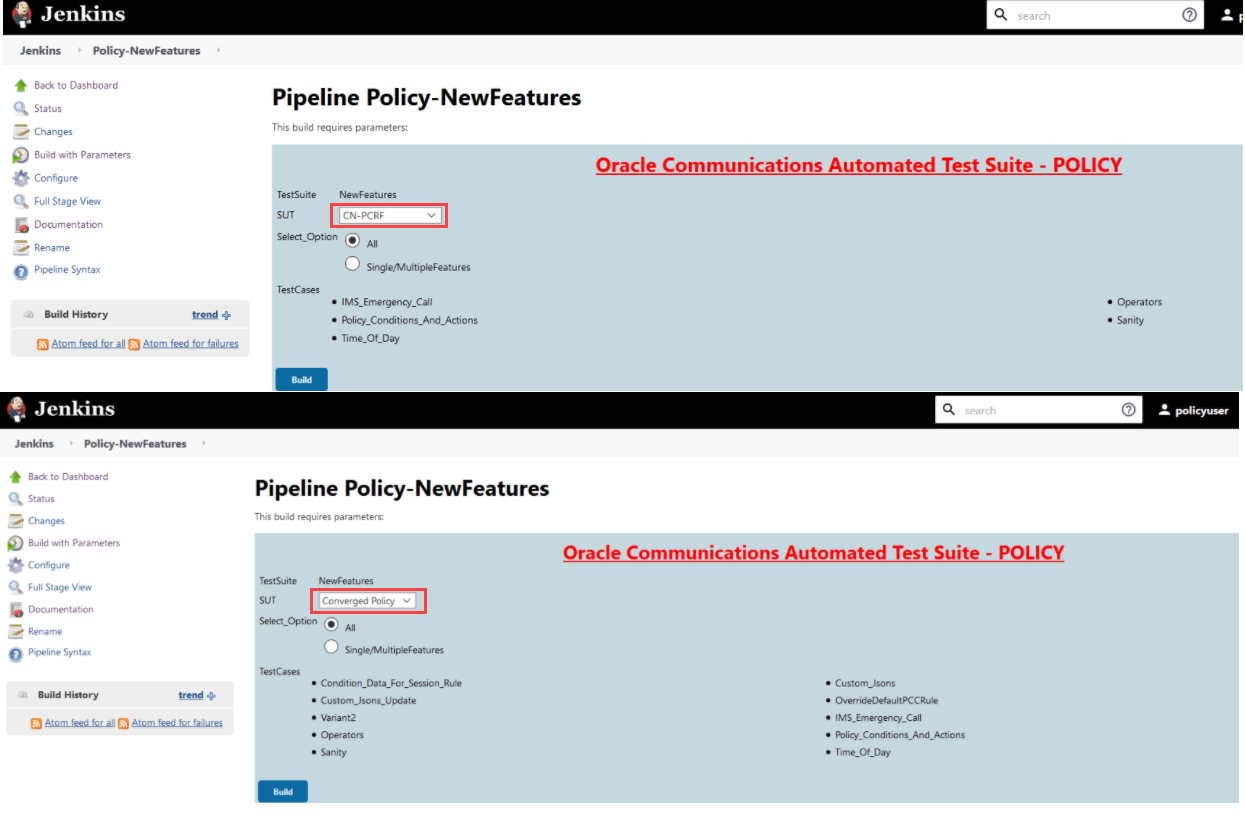Open Atom feed for all link, bottom window
Screen dimensions: 1245x820
click(x=80, y=723)
